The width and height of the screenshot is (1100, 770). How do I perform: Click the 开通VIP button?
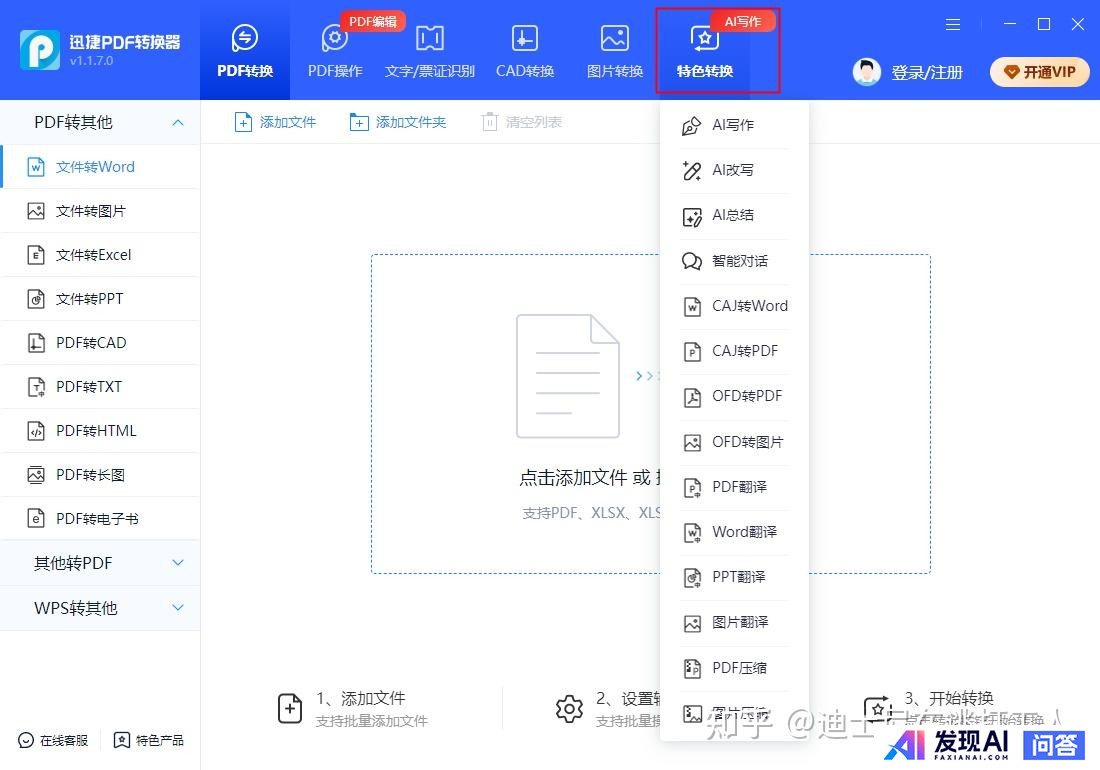[x=1039, y=72]
